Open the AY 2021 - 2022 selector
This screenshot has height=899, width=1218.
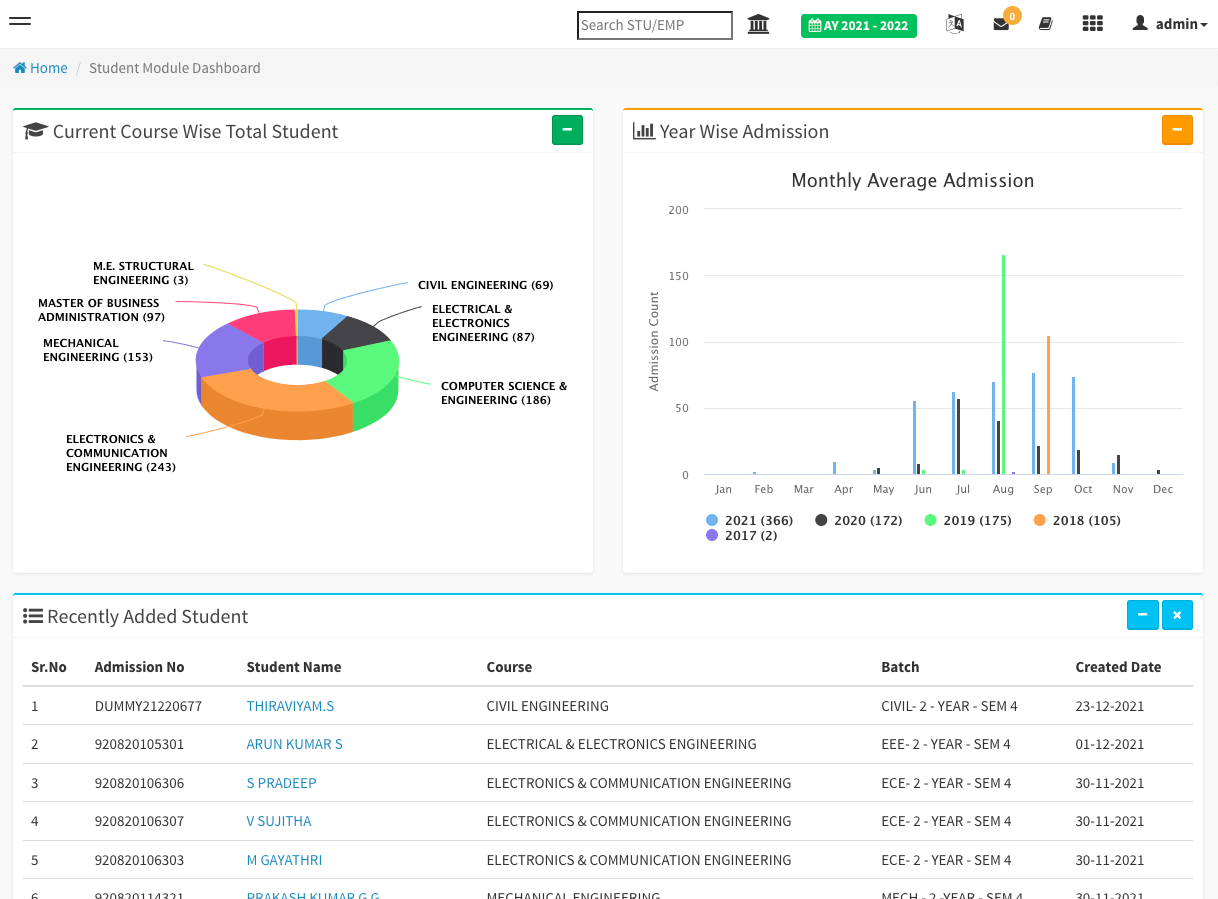pos(858,25)
